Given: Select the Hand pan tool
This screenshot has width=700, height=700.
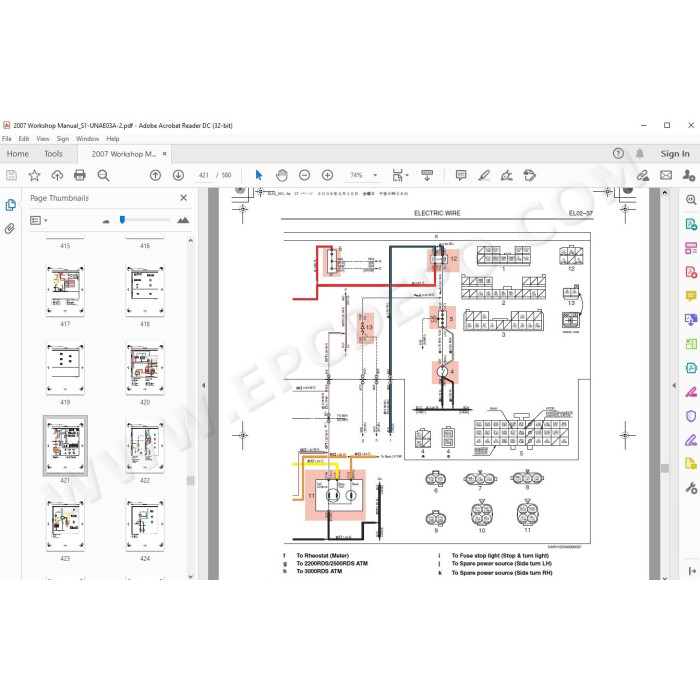Looking at the screenshot, I should coord(282,175).
